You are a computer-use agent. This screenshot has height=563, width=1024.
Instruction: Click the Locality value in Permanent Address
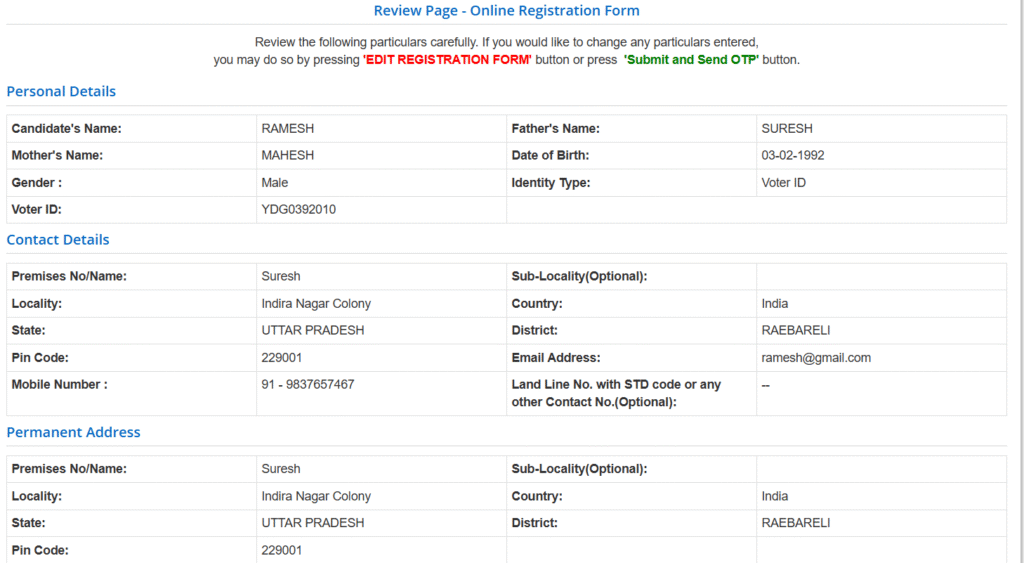(316, 496)
